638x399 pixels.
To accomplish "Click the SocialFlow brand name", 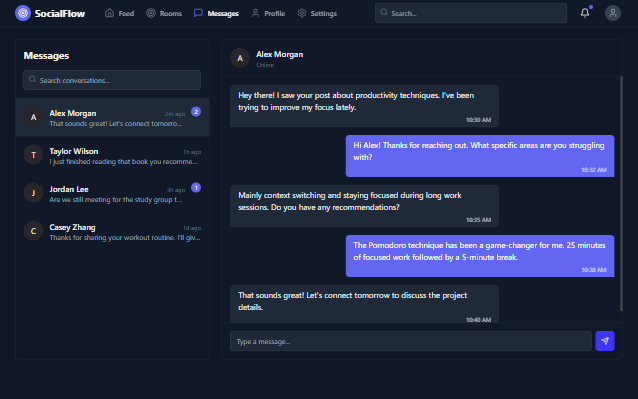I will (x=60, y=13).
